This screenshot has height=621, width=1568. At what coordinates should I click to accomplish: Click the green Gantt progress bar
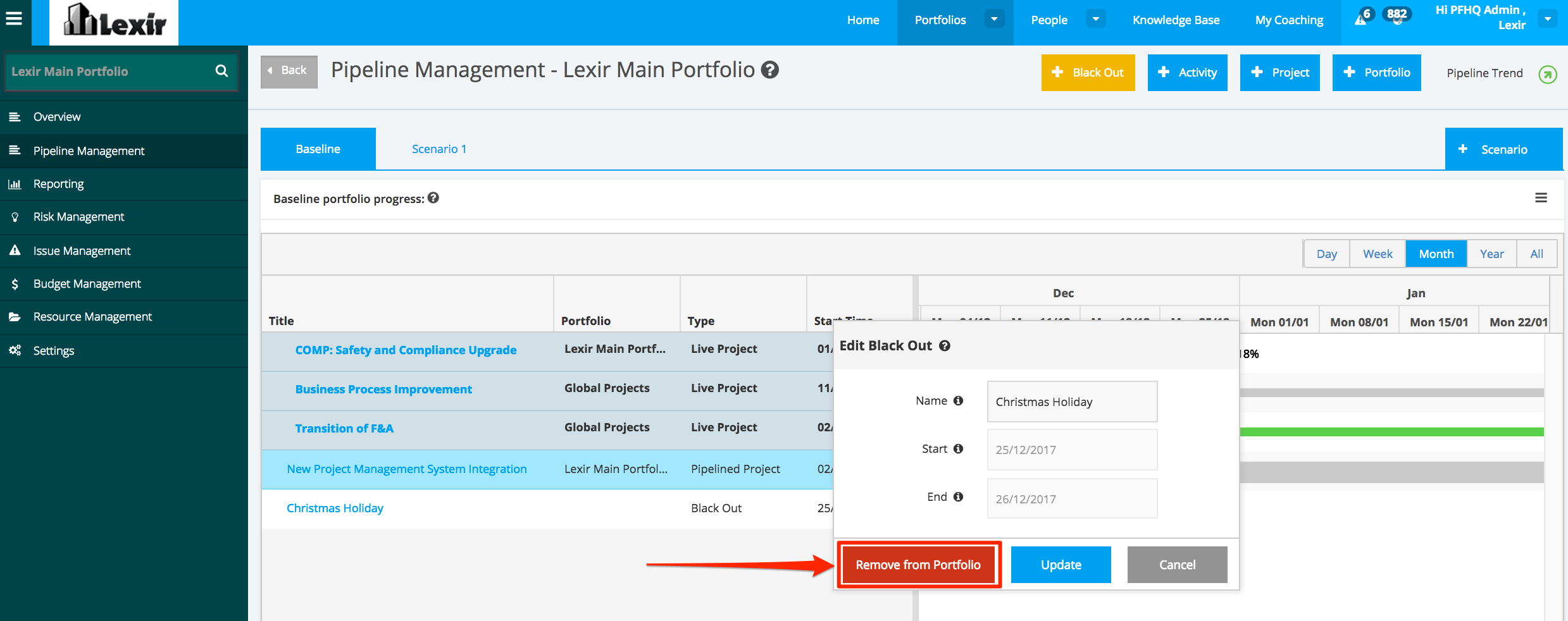1391,432
